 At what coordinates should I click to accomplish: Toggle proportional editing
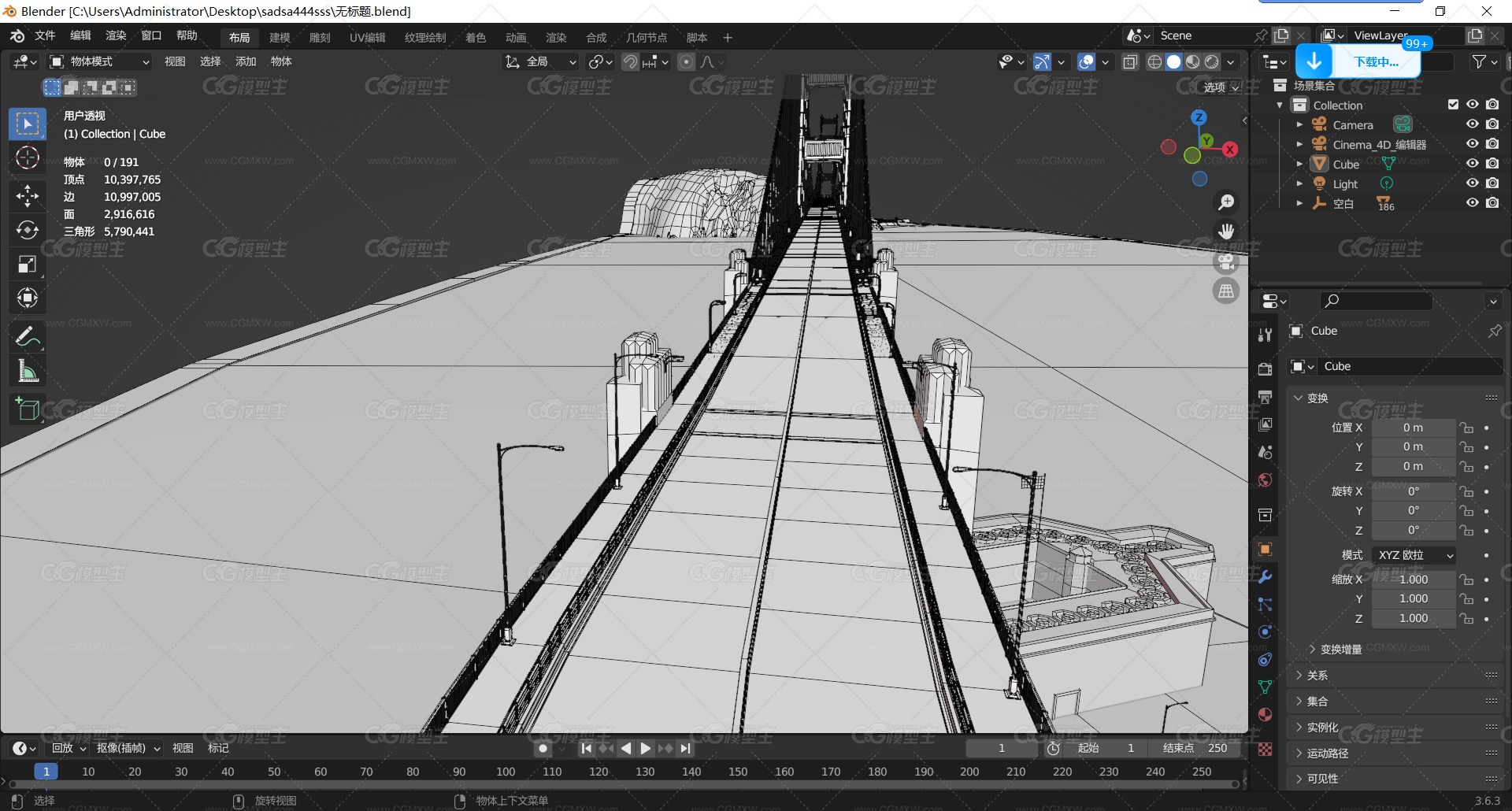(687, 61)
